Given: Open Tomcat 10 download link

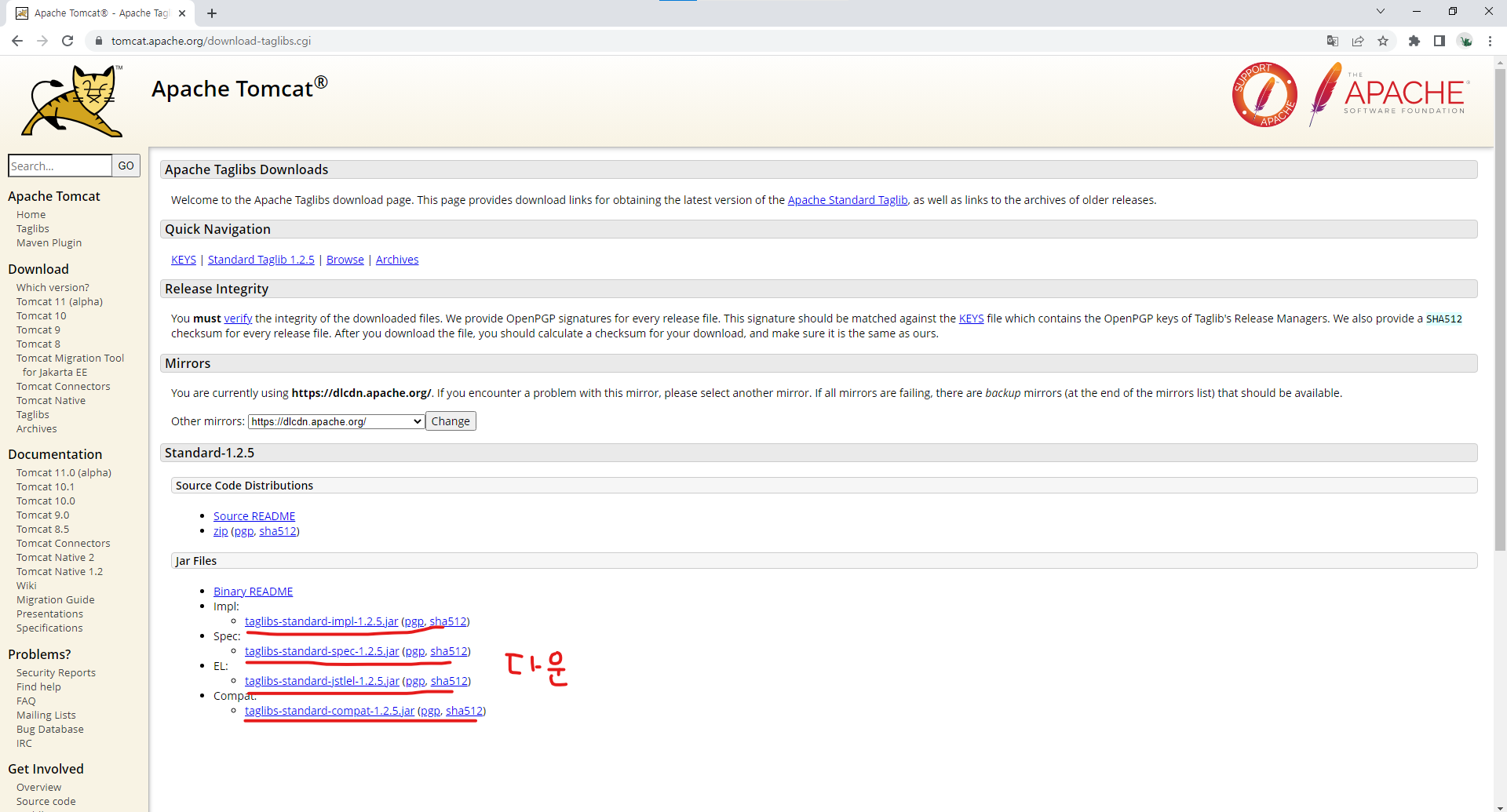Looking at the screenshot, I should pos(41,315).
